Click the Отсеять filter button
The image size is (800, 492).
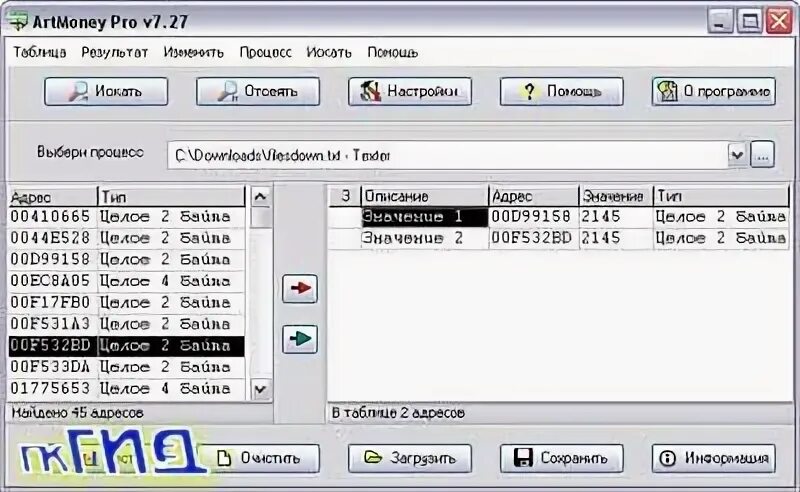[258, 91]
